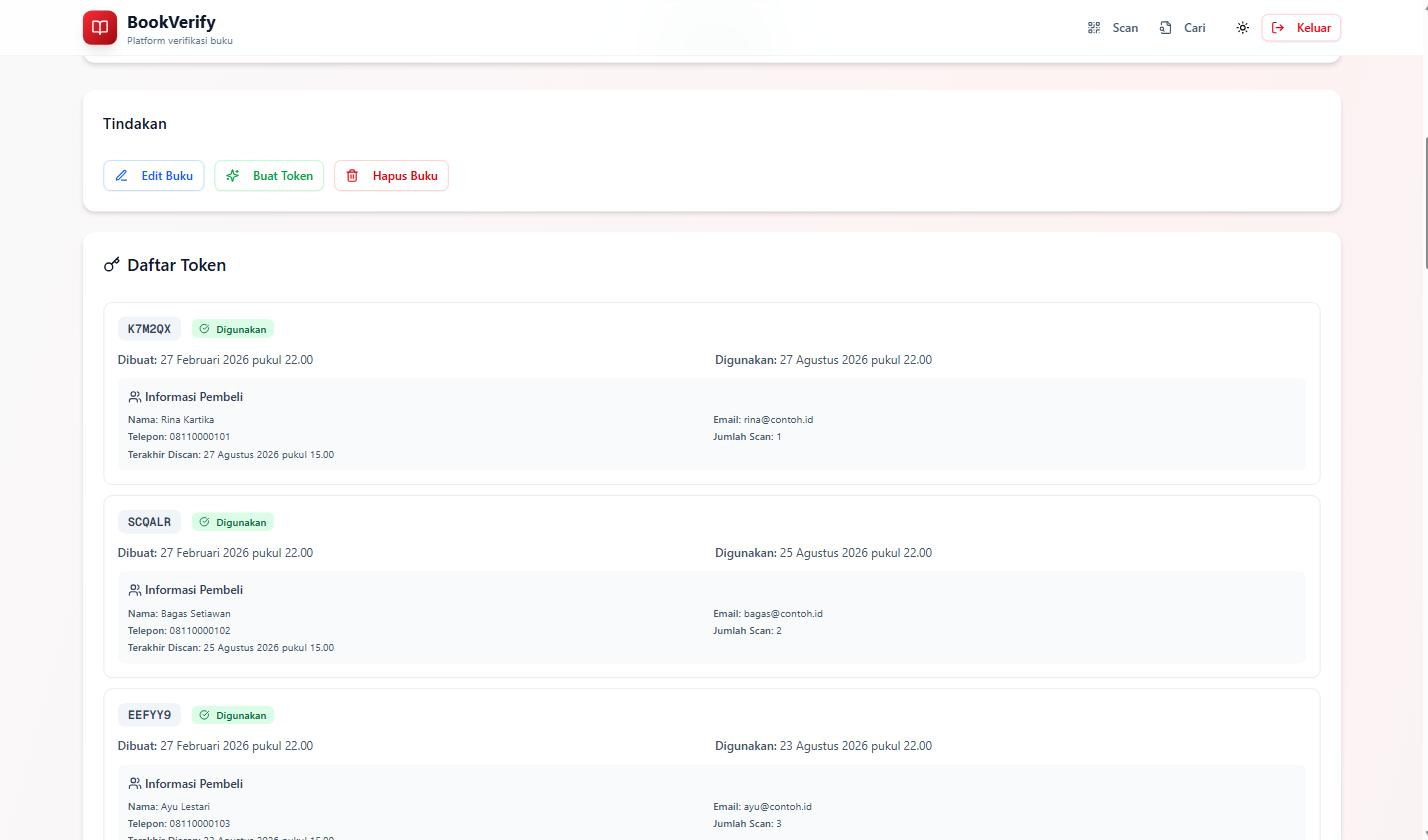Image resolution: width=1428 pixels, height=840 pixels.
Task: Click the people icon for Rina Kartika's info
Action: 135,397
